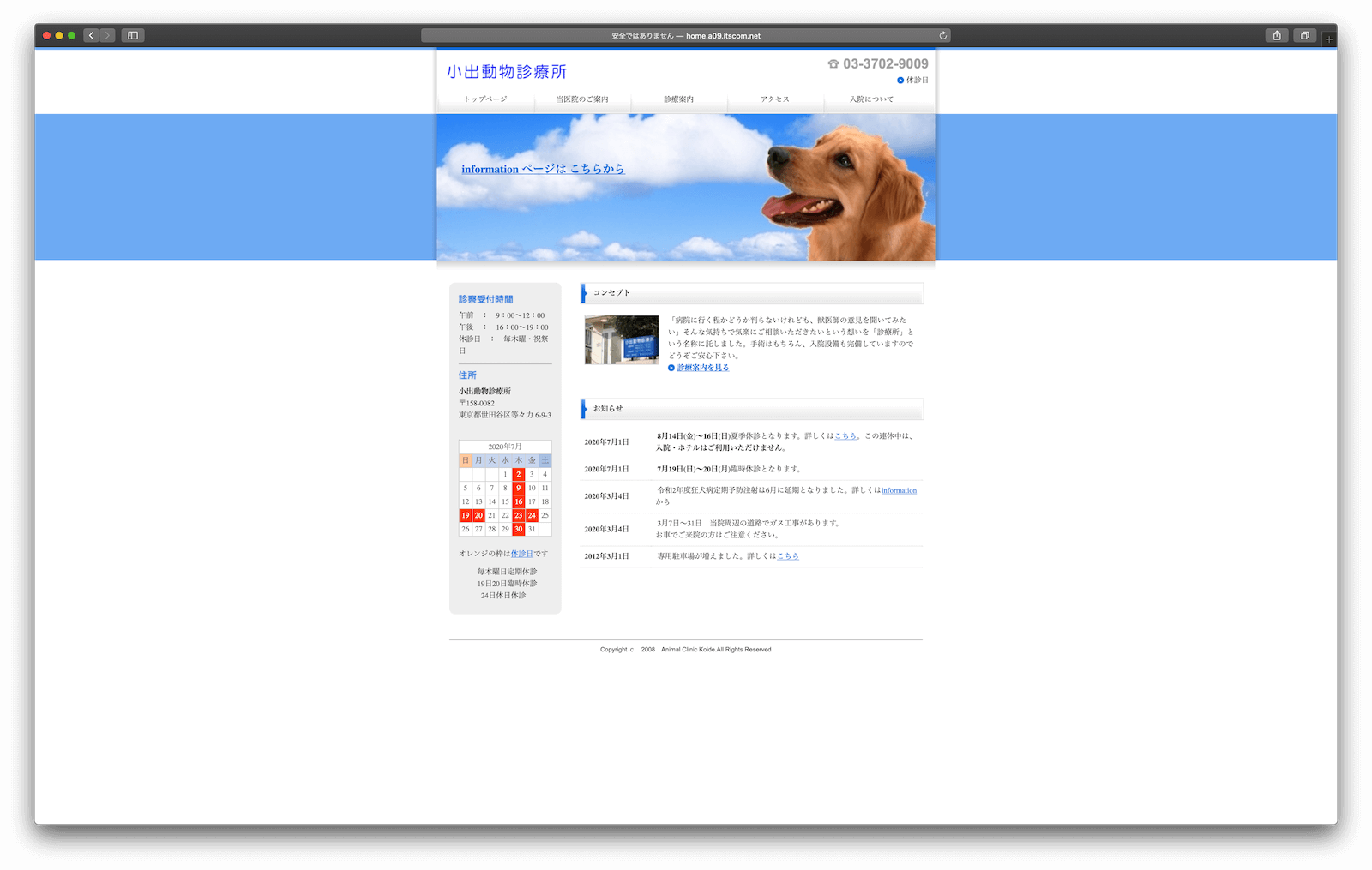The image size is (1372, 870).
Task: Open the 入院について navigation tab
Action: (x=871, y=99)
